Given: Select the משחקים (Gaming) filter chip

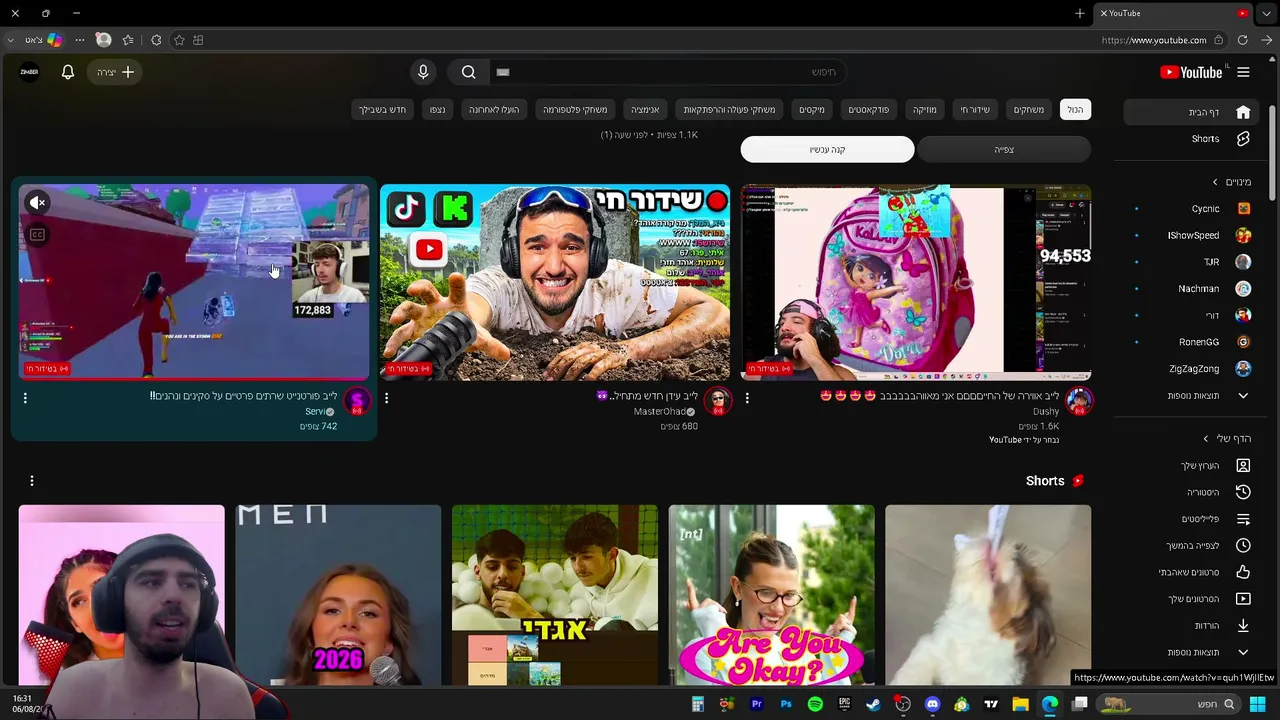Looking at the screenshot, I should (1028, 109).
